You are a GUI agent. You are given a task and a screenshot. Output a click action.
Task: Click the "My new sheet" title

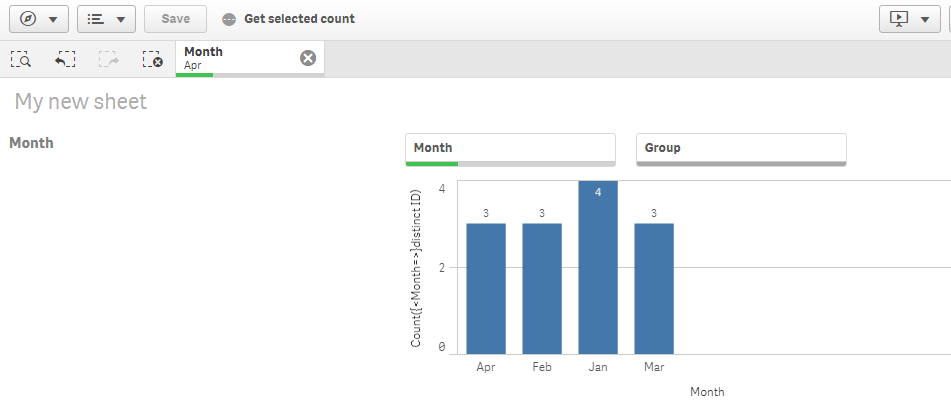[x=81, y=102]
